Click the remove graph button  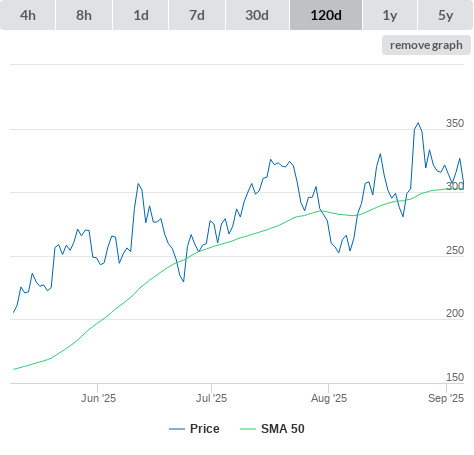point(426,45)
